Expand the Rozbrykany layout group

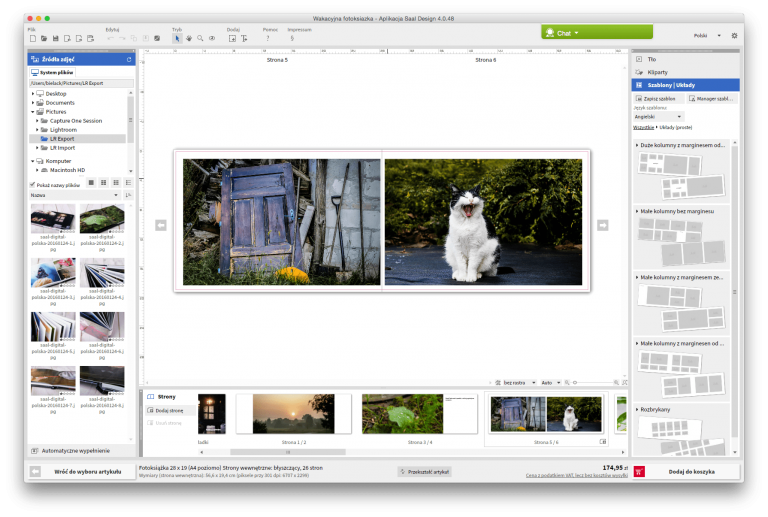pos(637,409)
